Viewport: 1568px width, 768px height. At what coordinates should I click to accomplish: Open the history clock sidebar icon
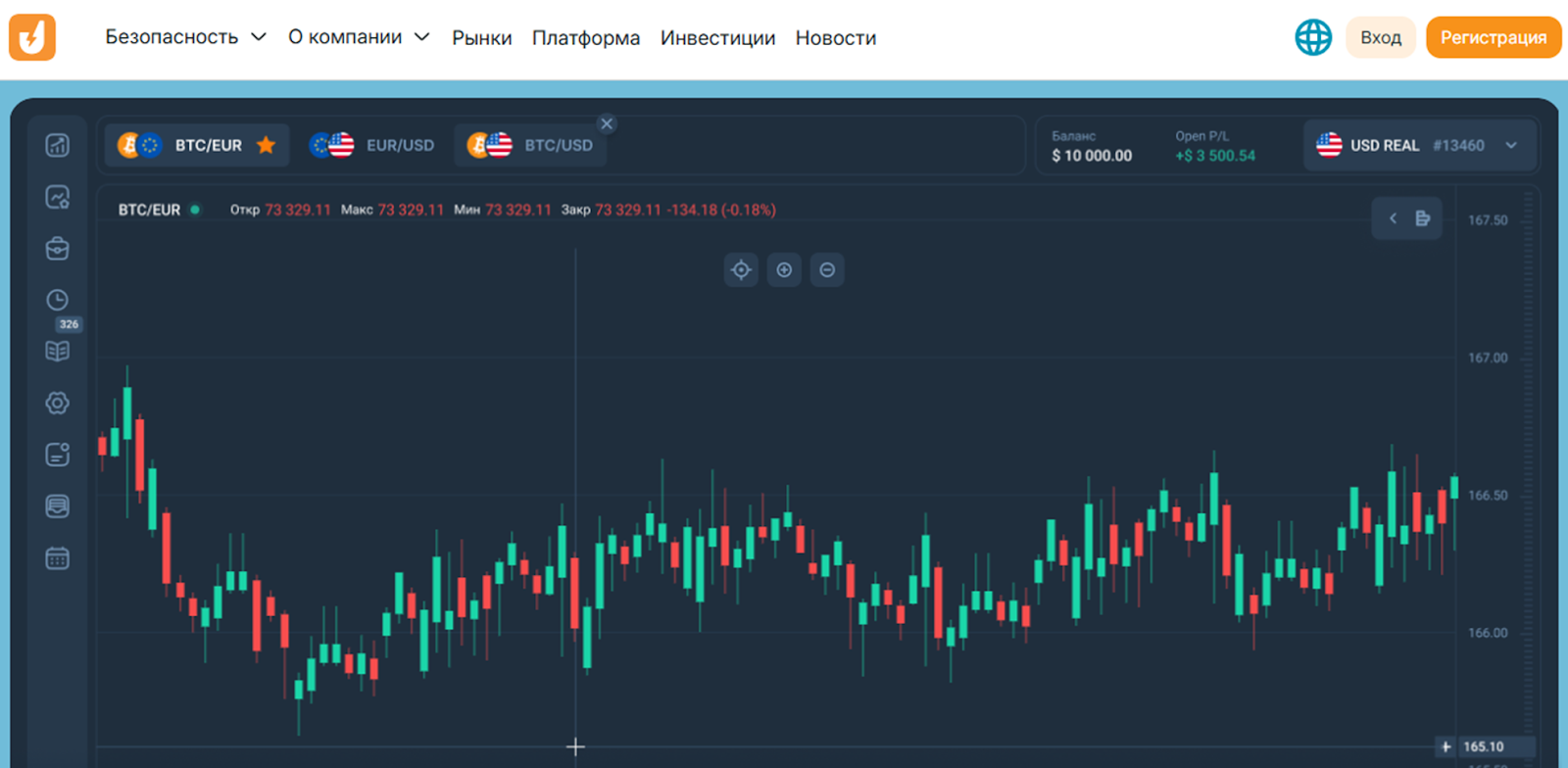pyautogui.click(x=58, y=300)
